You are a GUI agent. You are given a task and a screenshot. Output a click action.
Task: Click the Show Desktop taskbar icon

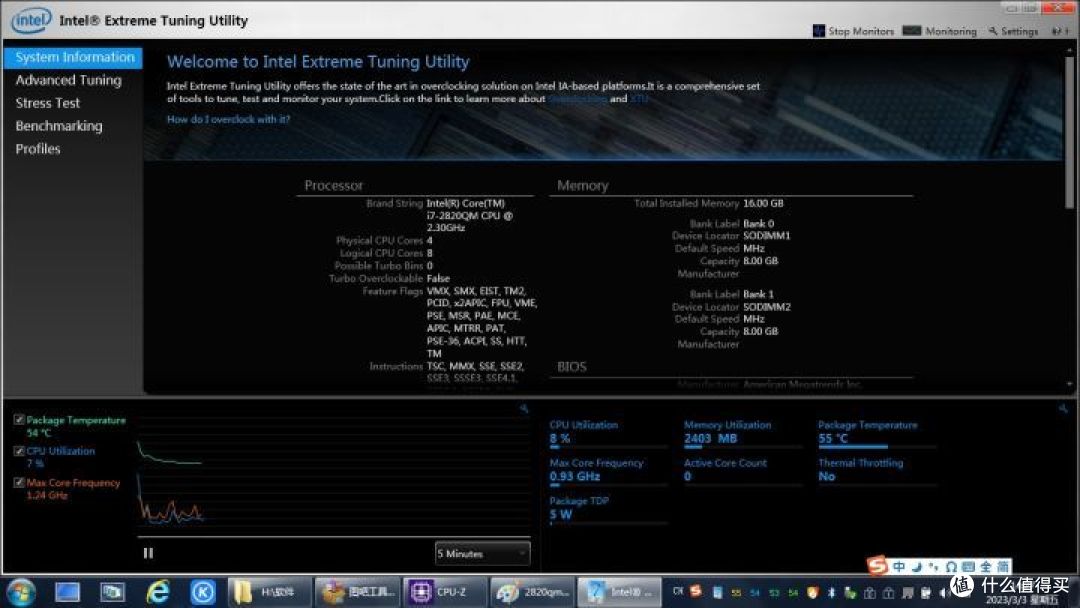click(68, 592)
